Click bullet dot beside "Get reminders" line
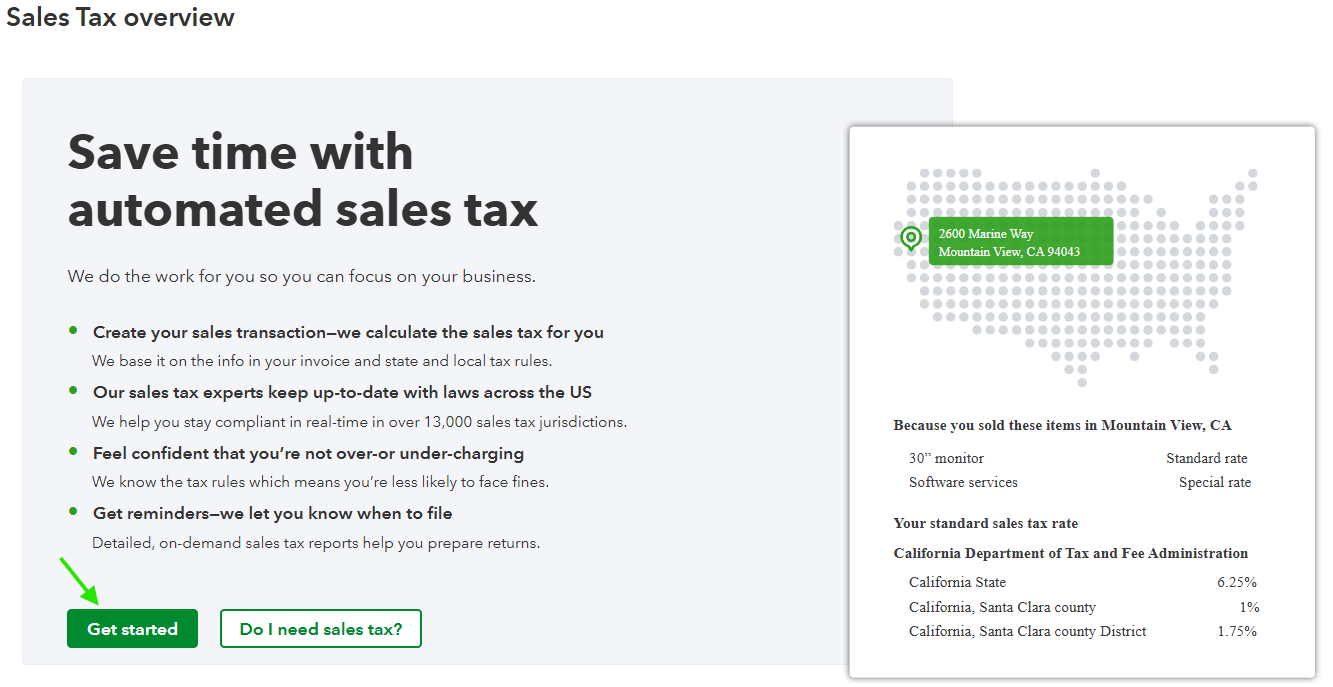This screenshot has width=1333, height=687. (x=73, y=511)
